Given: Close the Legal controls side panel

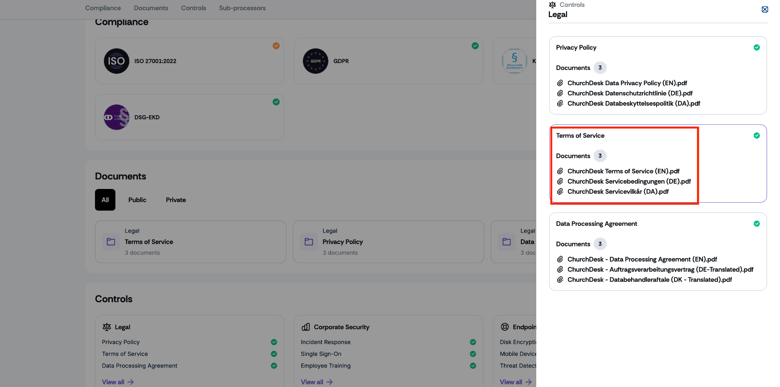Looking at the screenshot, I should point(765,9).
